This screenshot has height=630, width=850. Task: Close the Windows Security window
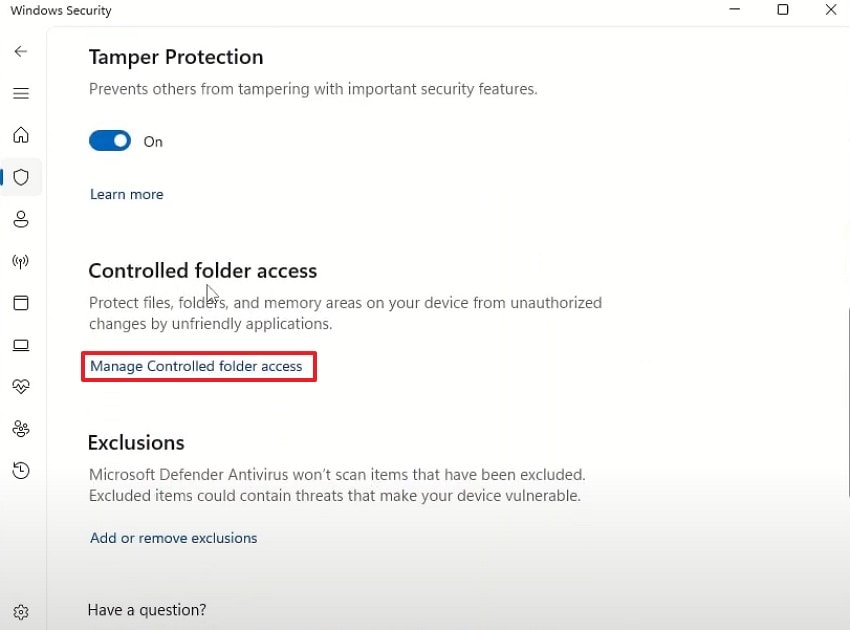[831, 10]
